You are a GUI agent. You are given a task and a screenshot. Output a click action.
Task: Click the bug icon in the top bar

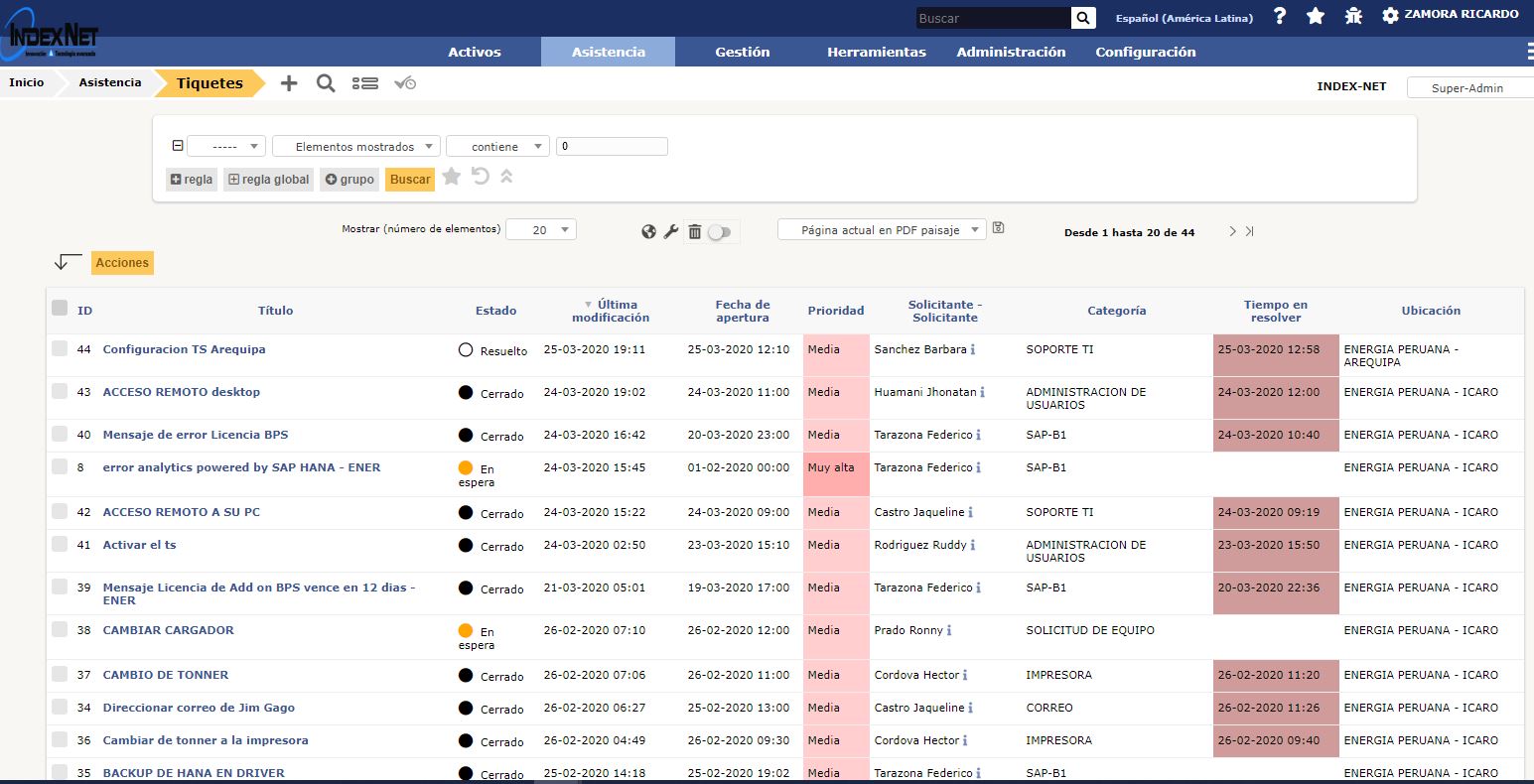1352,16
